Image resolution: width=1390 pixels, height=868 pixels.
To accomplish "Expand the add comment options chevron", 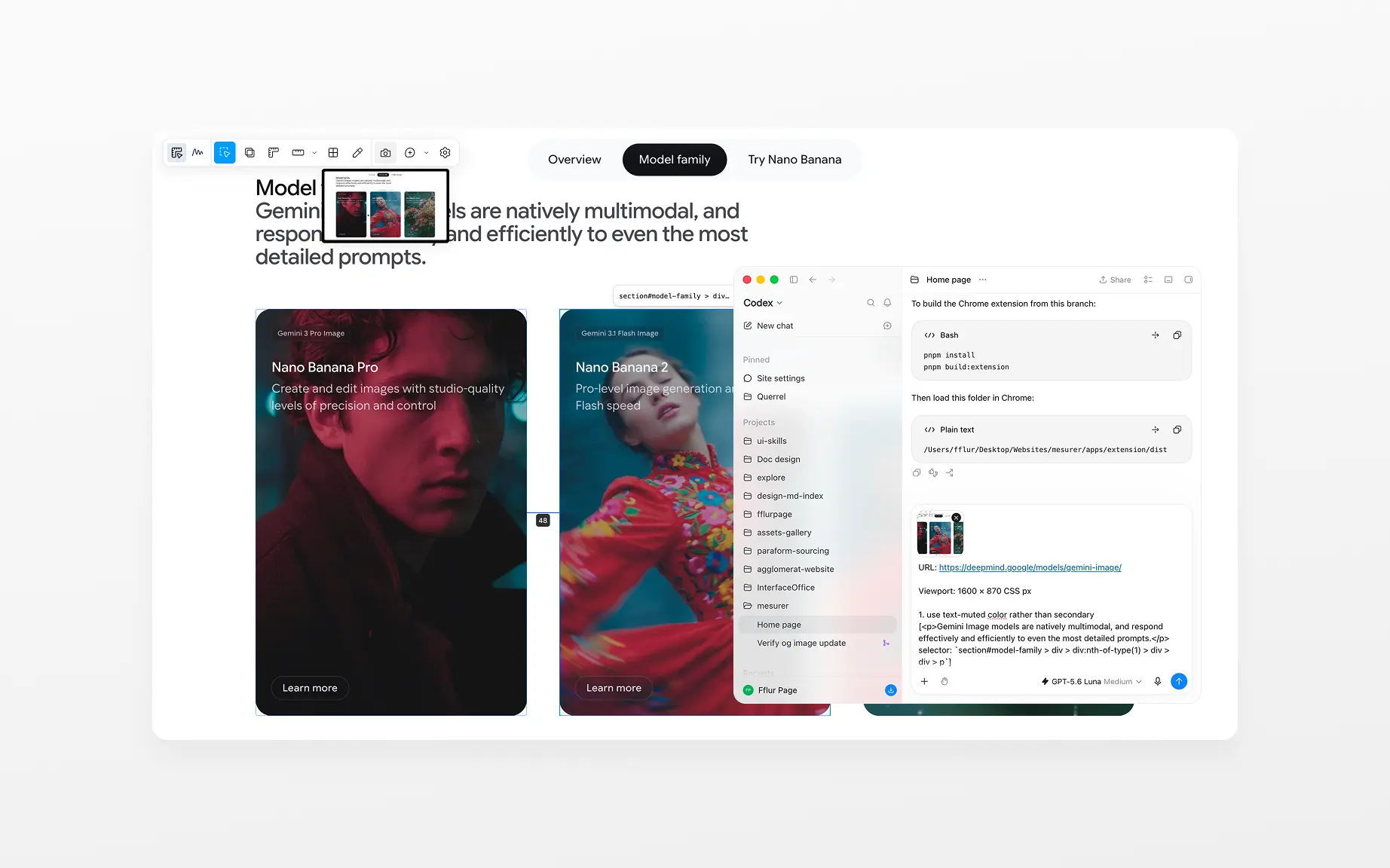I will [x=427, y=153].
